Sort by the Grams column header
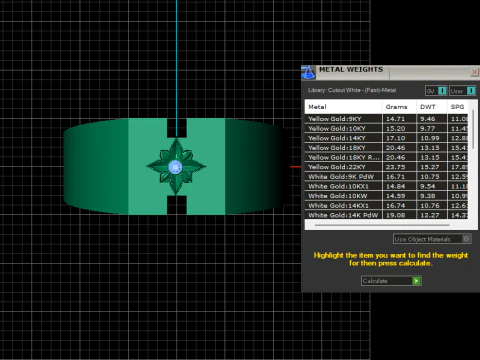Viewport: 480px width, 360px height. coord(399,107)
